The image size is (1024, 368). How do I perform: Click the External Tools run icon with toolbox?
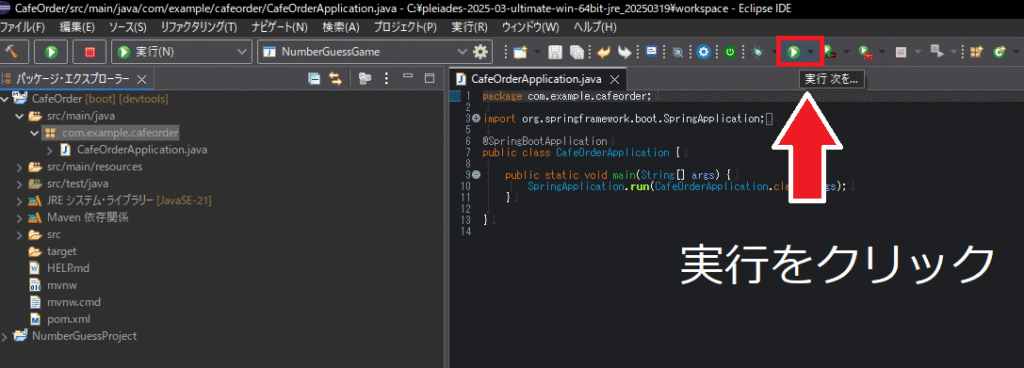(x=865, y=52)
